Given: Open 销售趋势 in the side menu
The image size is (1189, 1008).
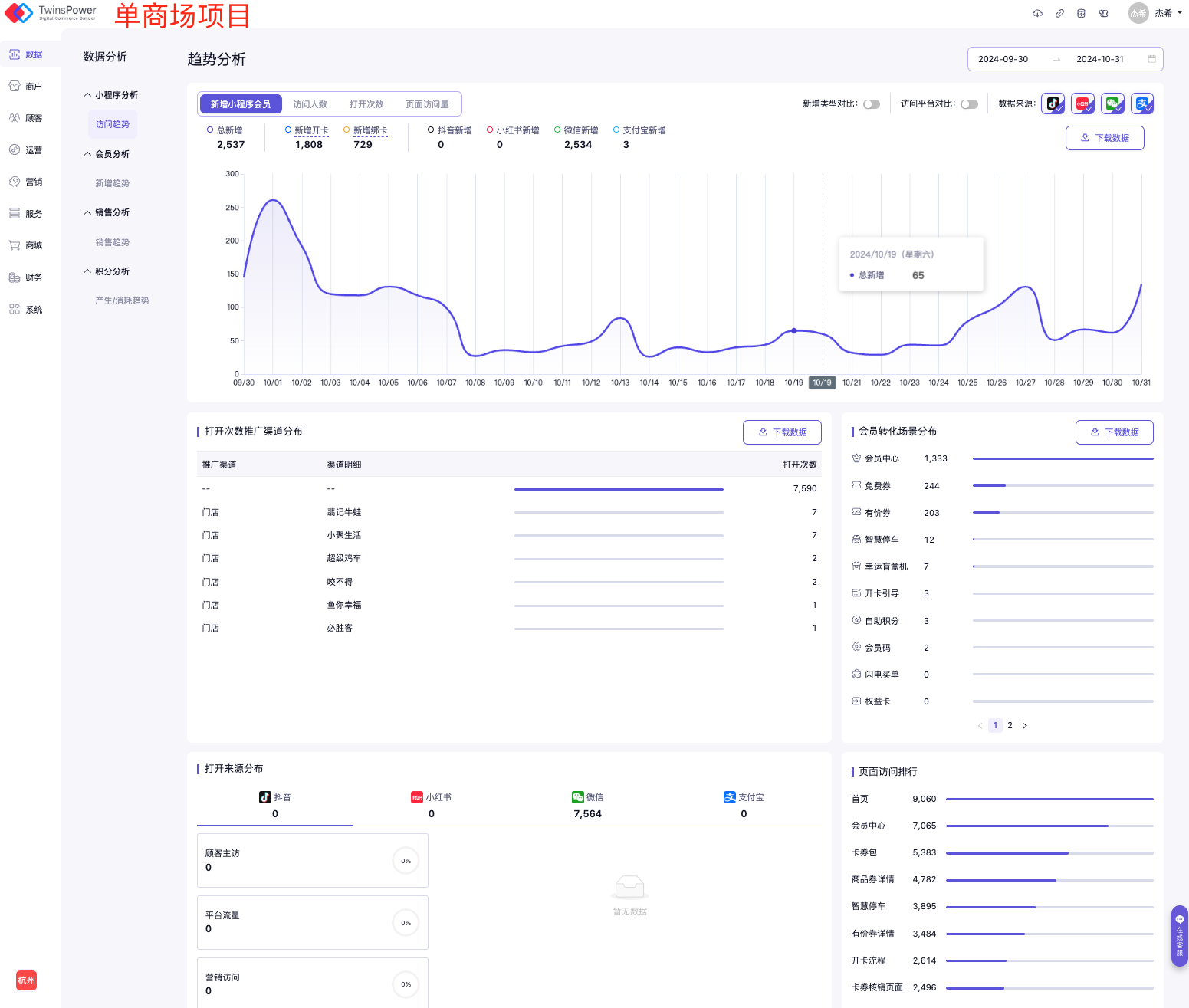Looking at the screenshot, I should tap(112, 242).
